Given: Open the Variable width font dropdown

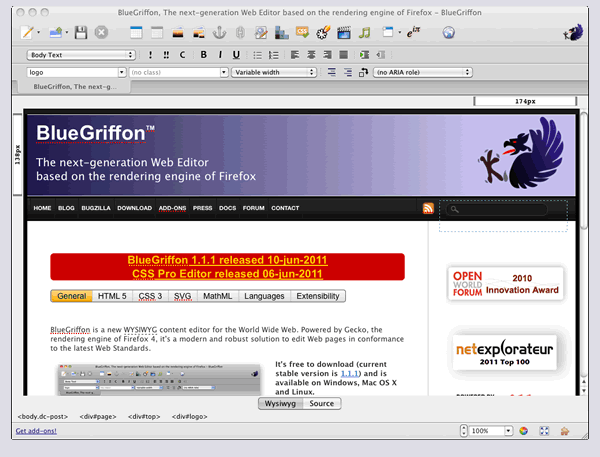Looking at the screenshot, I should tap(274, 72).
